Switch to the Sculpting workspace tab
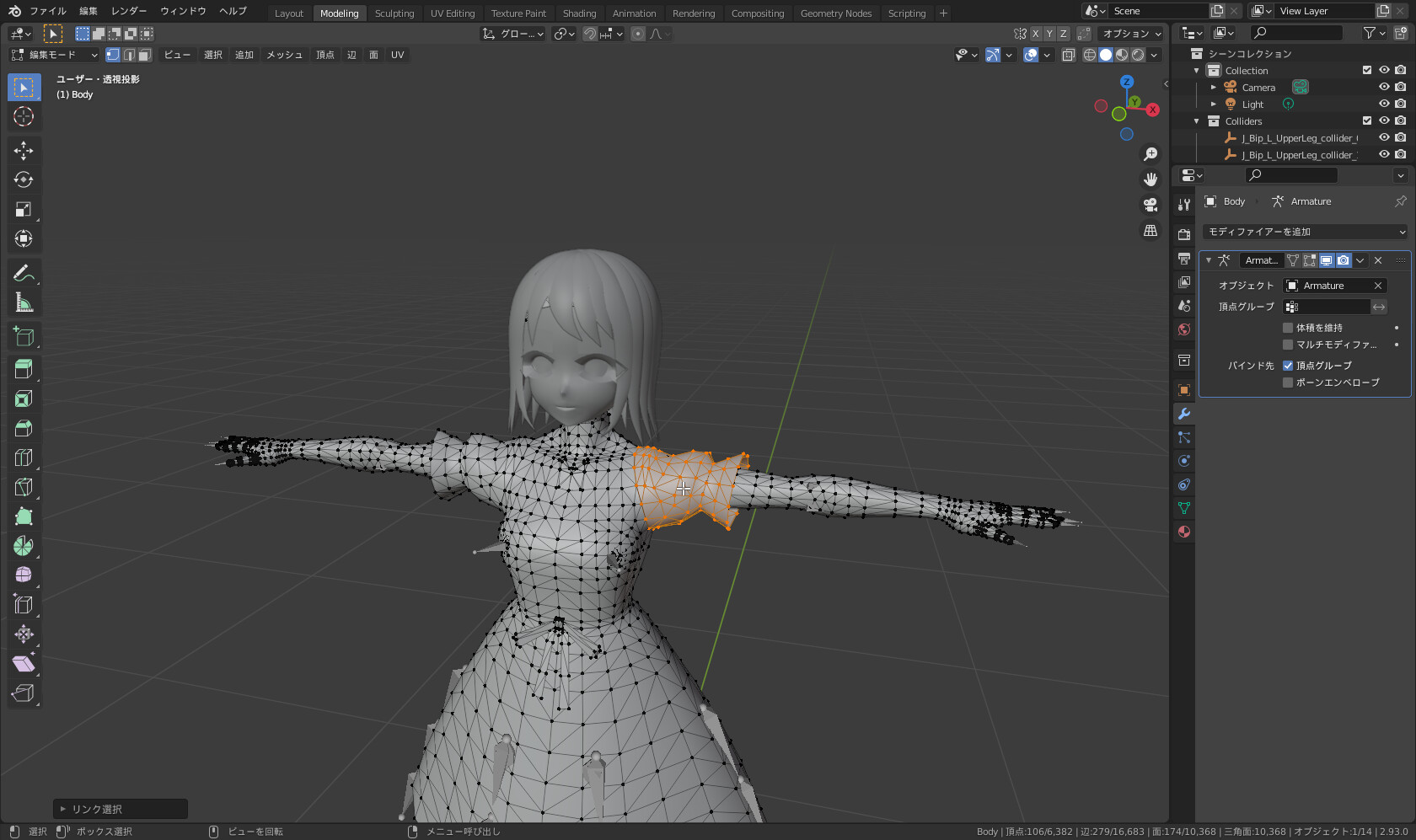The width and height of the screenshot is (1416, 840). [x=394, y=13]
